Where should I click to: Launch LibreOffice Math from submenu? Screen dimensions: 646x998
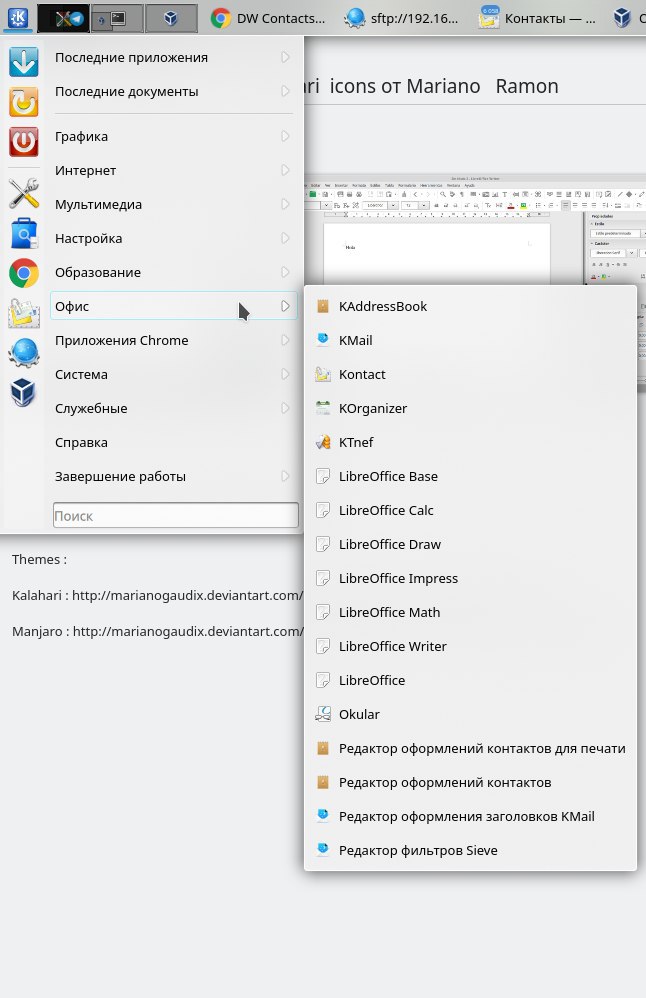point(470,612)
